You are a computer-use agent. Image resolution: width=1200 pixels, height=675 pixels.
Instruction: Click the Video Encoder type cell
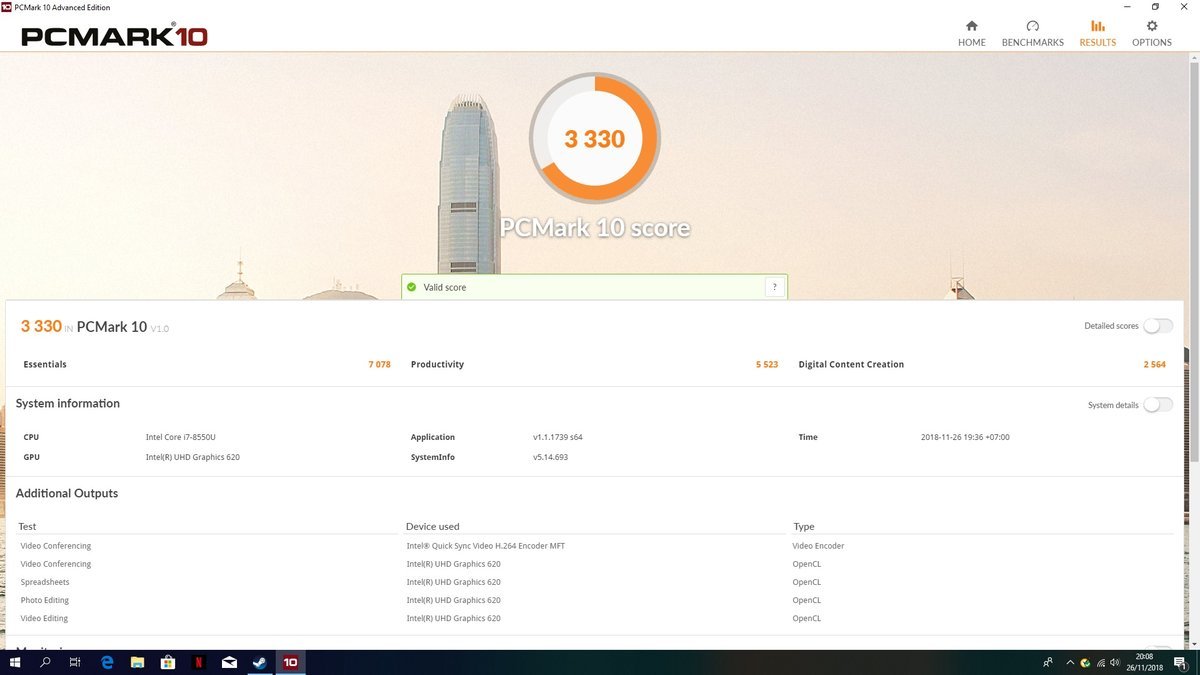[818, 546]
